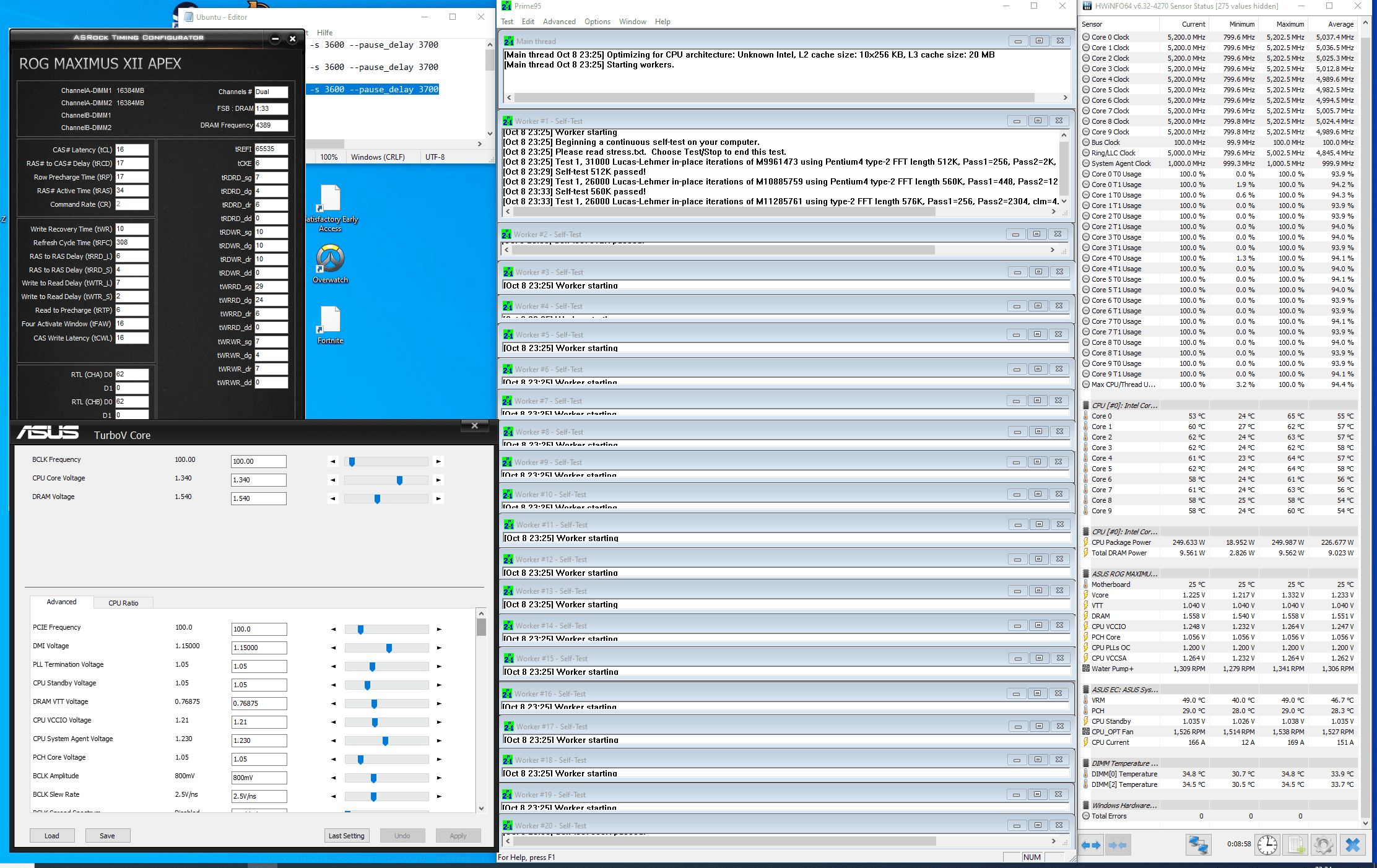Click Worker #20 window icon
Viewport: 1377px width, 868px height.
pos(508,826)
